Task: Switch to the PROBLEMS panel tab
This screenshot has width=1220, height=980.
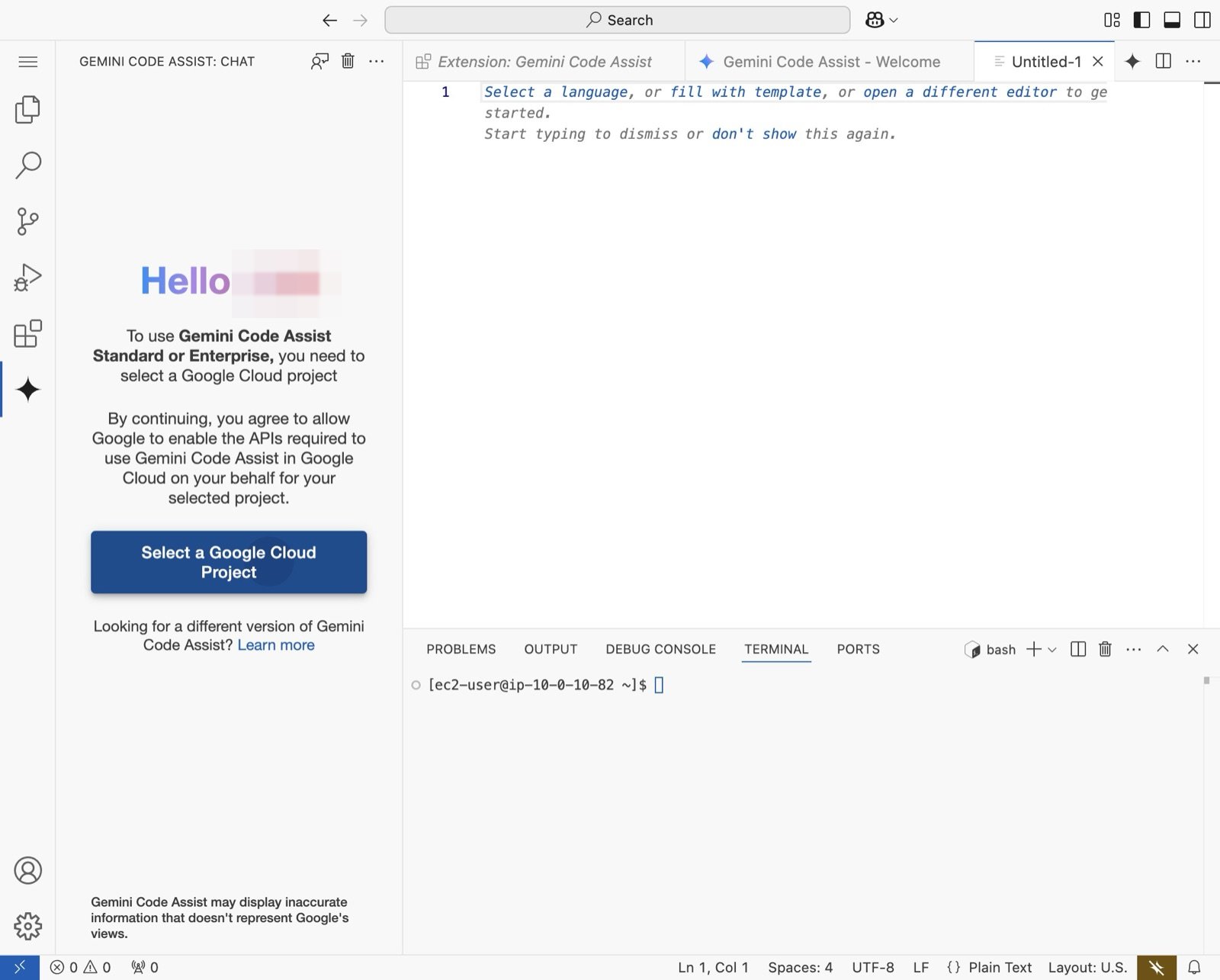Action: 461,649
